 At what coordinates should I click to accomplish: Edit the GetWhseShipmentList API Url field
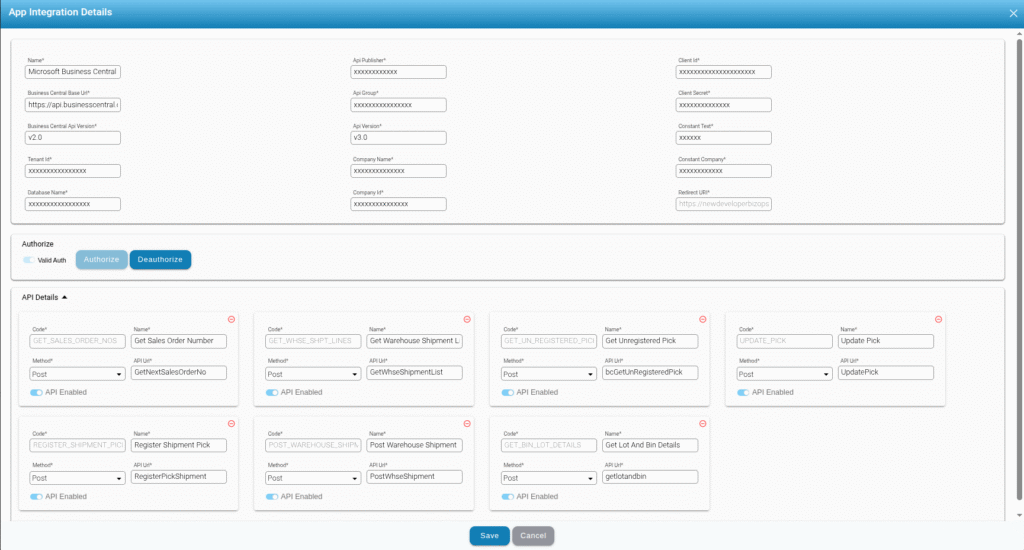[x=415, y=372]
